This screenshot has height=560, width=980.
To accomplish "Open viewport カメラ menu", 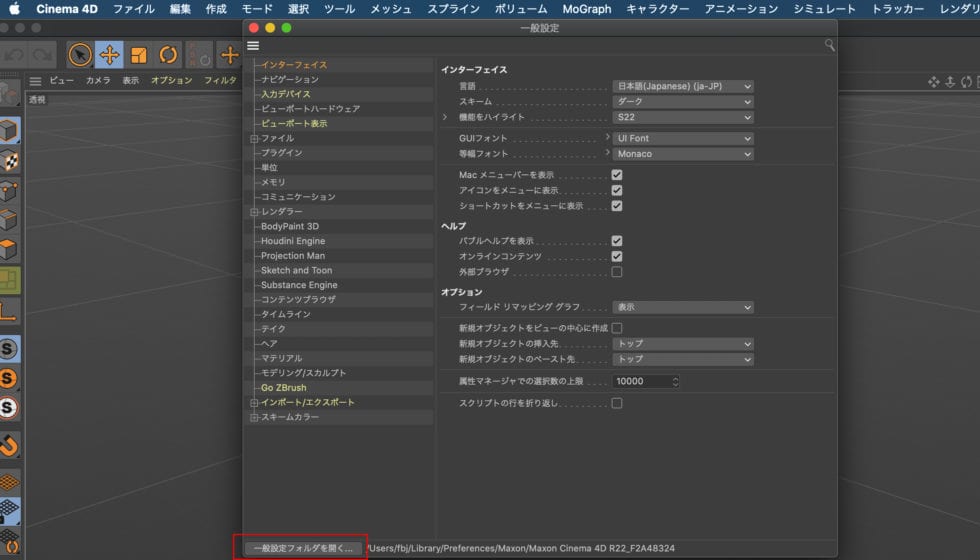I will click(98, 81).
